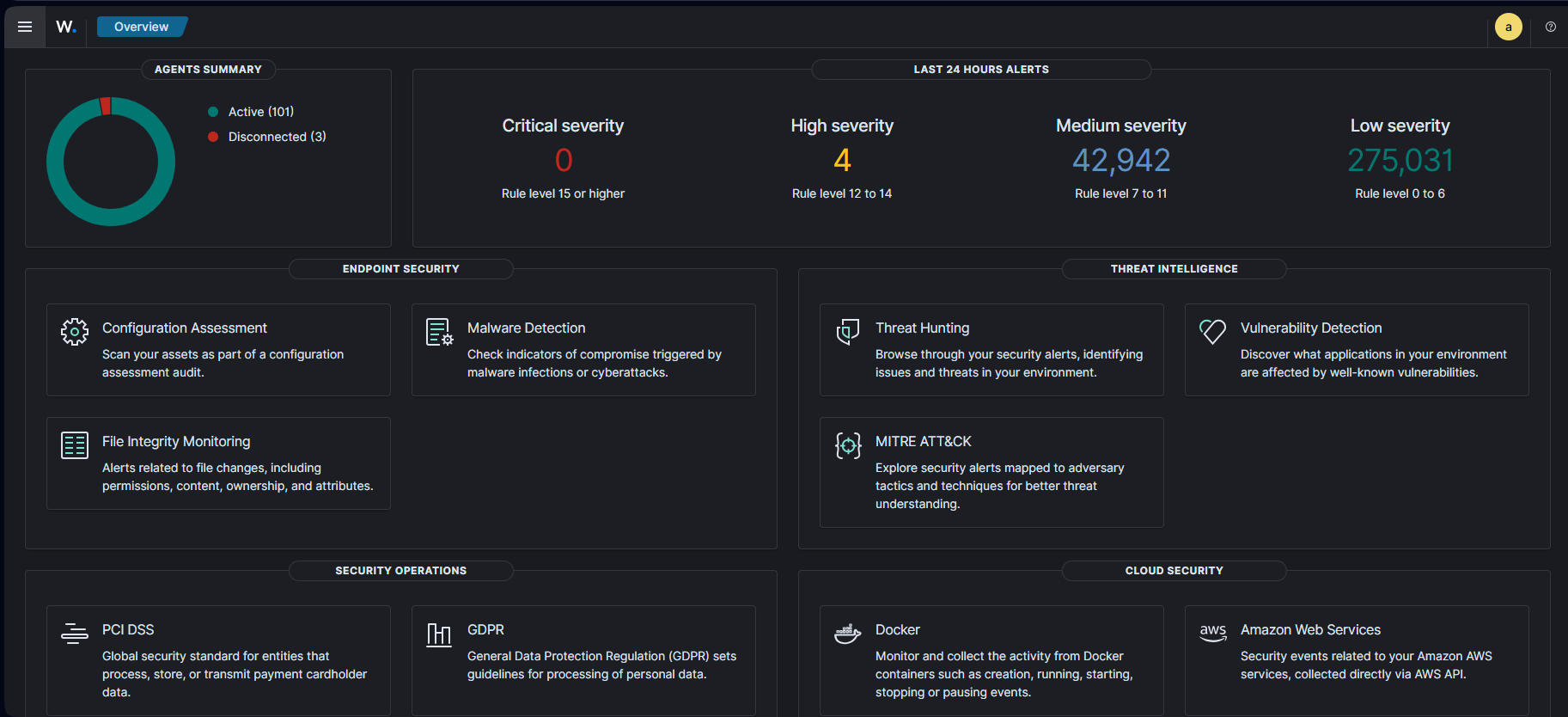Click the agents donut chart ring

pos(56,162)
